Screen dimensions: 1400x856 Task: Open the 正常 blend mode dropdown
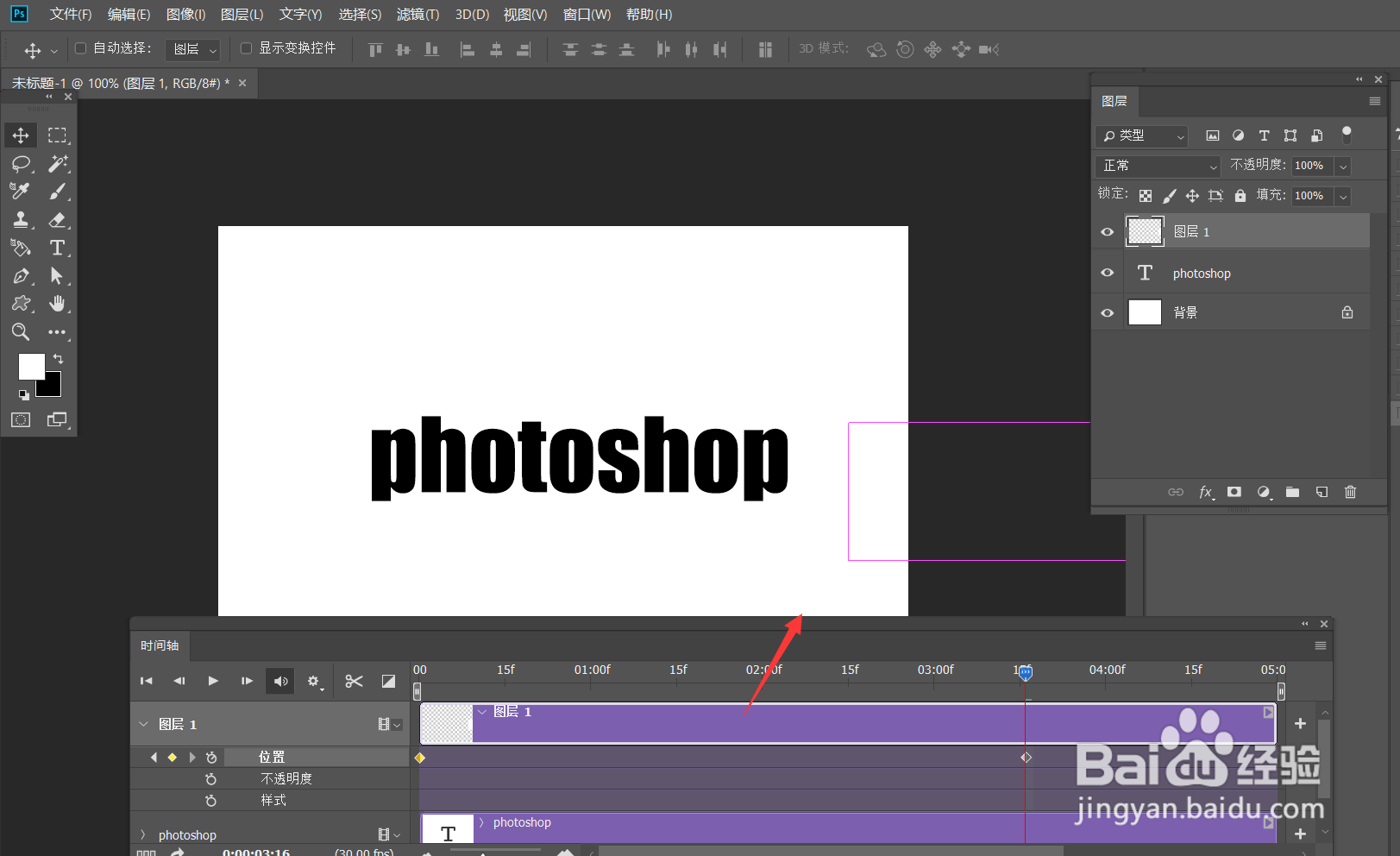point(1158,166)
